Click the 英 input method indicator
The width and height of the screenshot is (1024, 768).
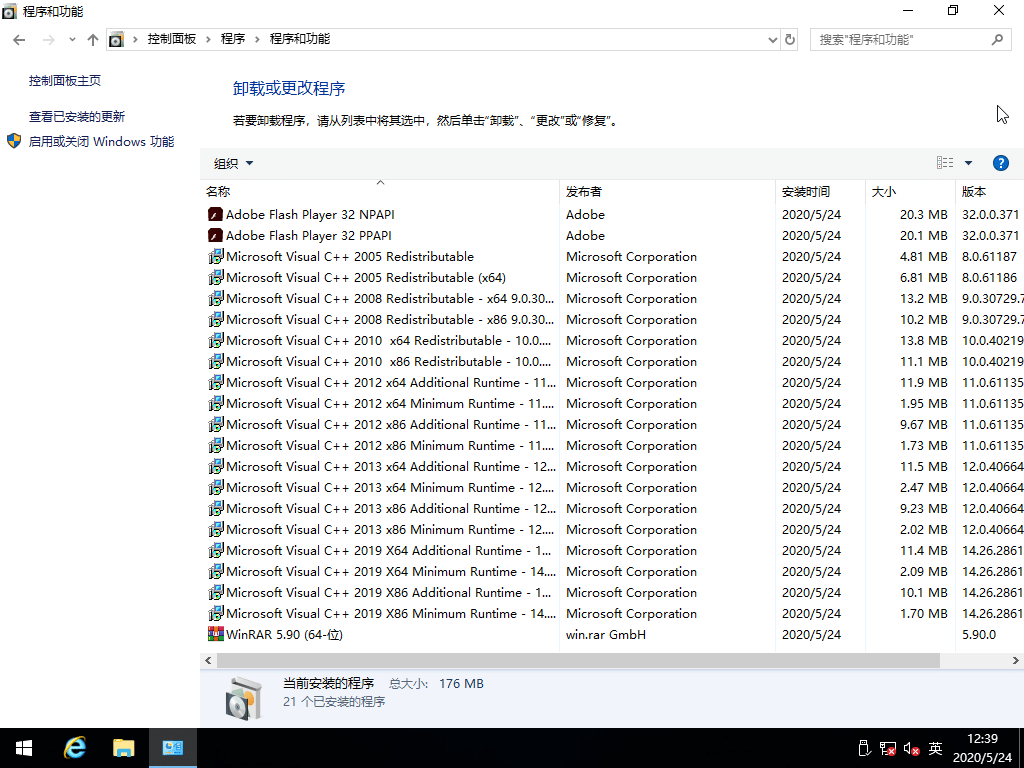935,748
